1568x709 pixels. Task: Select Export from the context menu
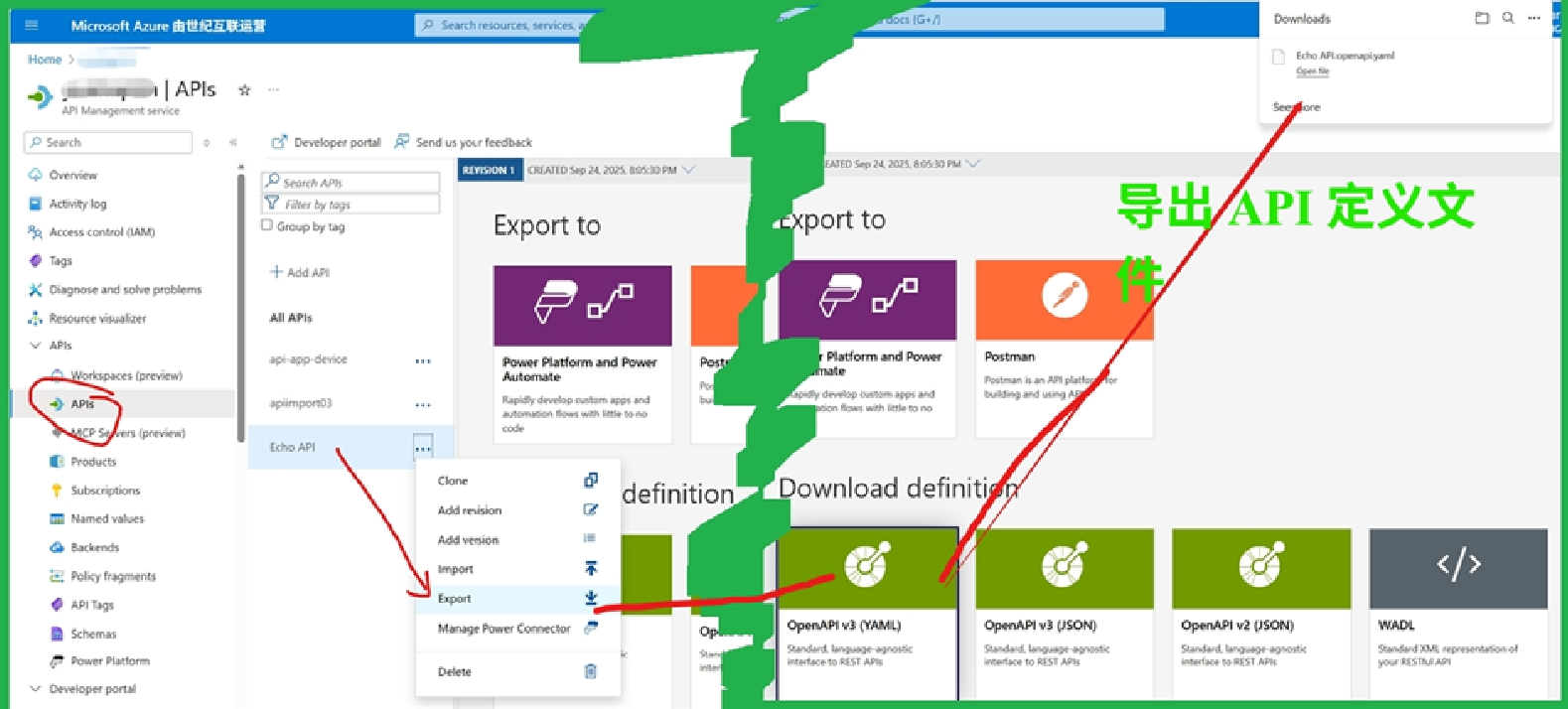click(x=517, y=599)
